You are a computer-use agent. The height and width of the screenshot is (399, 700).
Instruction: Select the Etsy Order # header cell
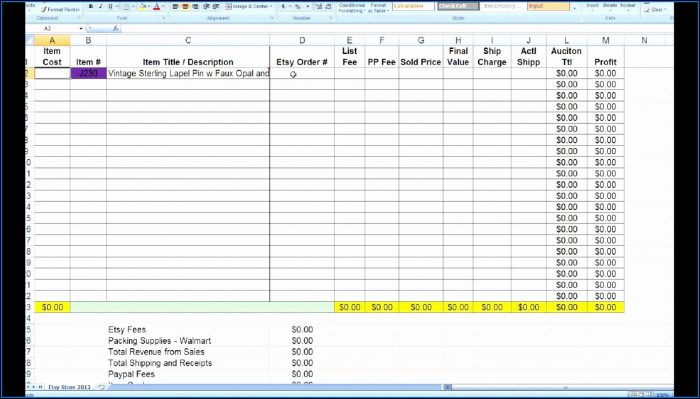point(302,57)
